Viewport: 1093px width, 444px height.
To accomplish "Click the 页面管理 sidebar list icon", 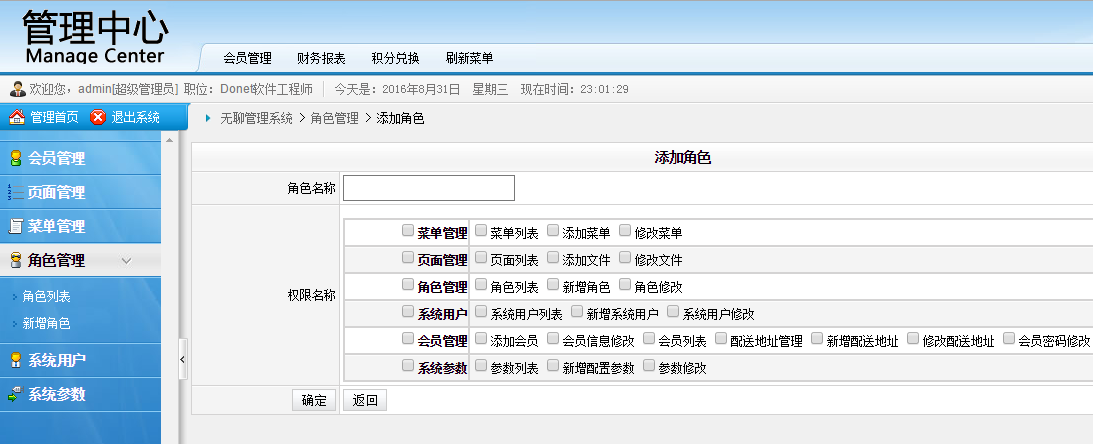I will click(x=15, y=192).
